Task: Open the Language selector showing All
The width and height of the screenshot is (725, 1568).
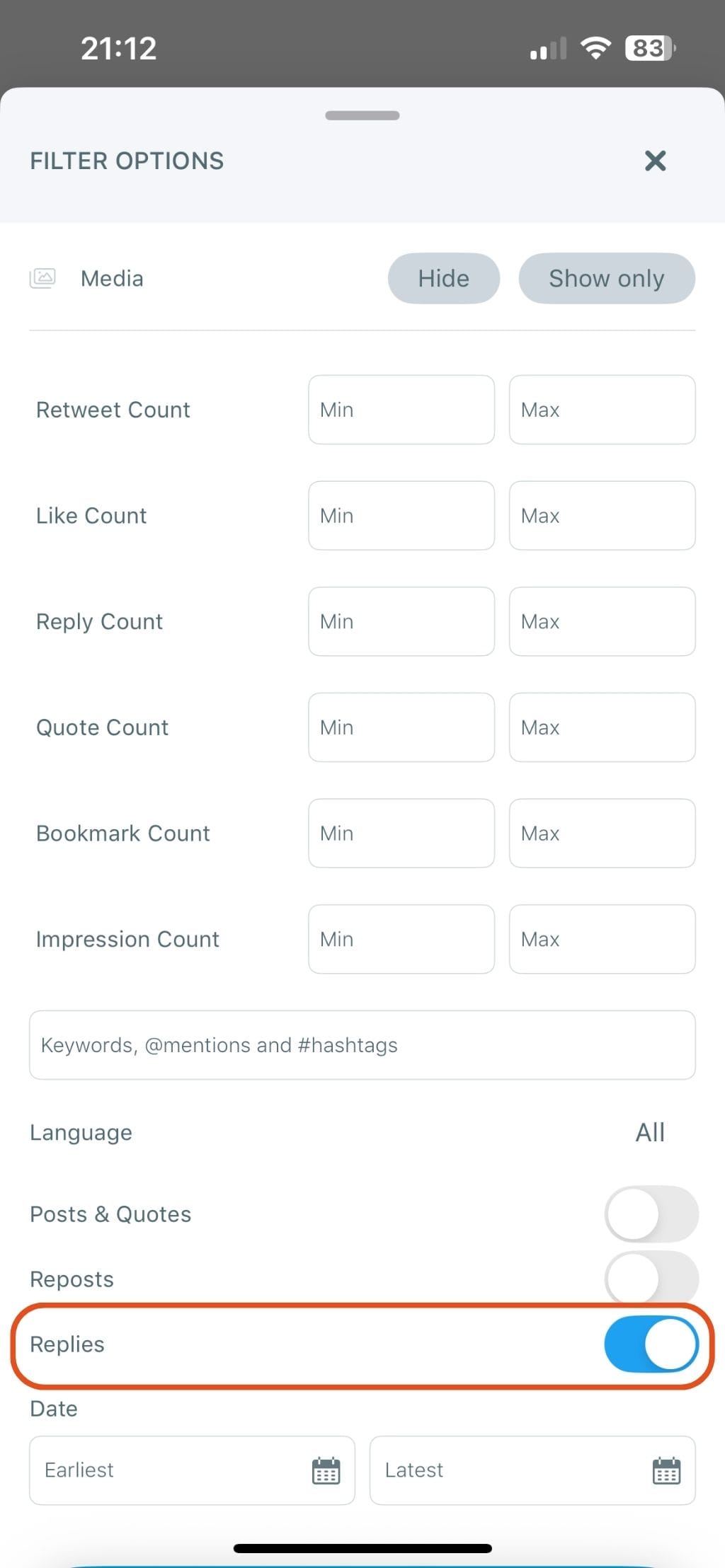Action: point(649,1132)
